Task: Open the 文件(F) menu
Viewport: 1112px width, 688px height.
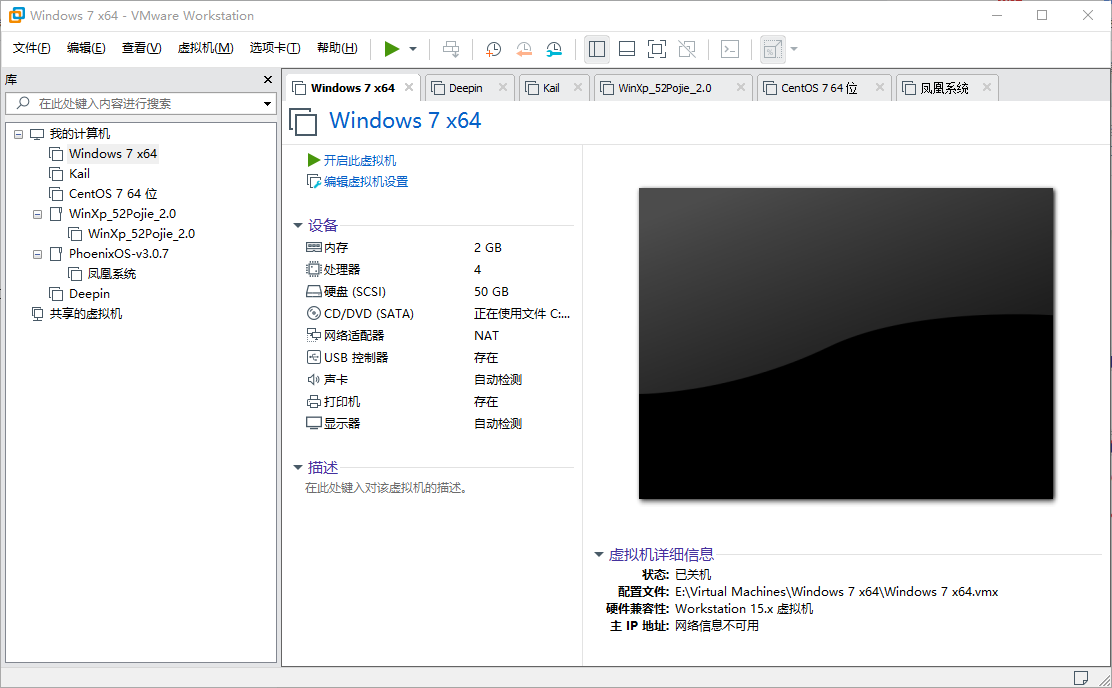Action: pos(32,48)
